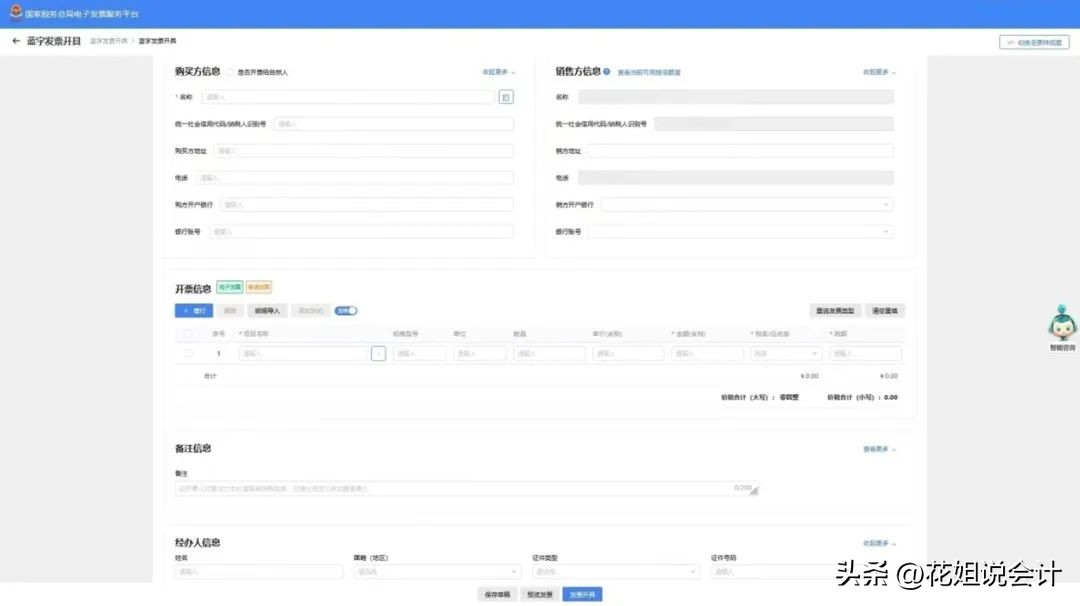The height and width of the screenshot is (606, 1080).
Task: Open the 智能咨询 robot assistant
Action: click(x=1062, y=328)
